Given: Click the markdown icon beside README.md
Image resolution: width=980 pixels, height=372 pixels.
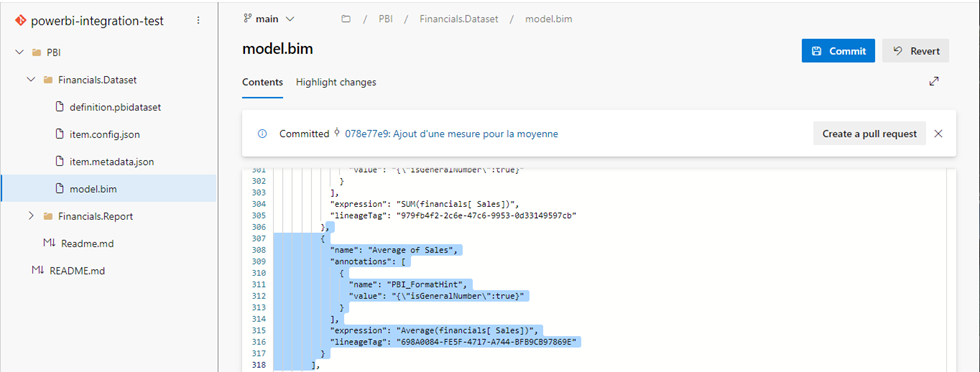Looking at the screenshot, I should (x=38, y=271).
